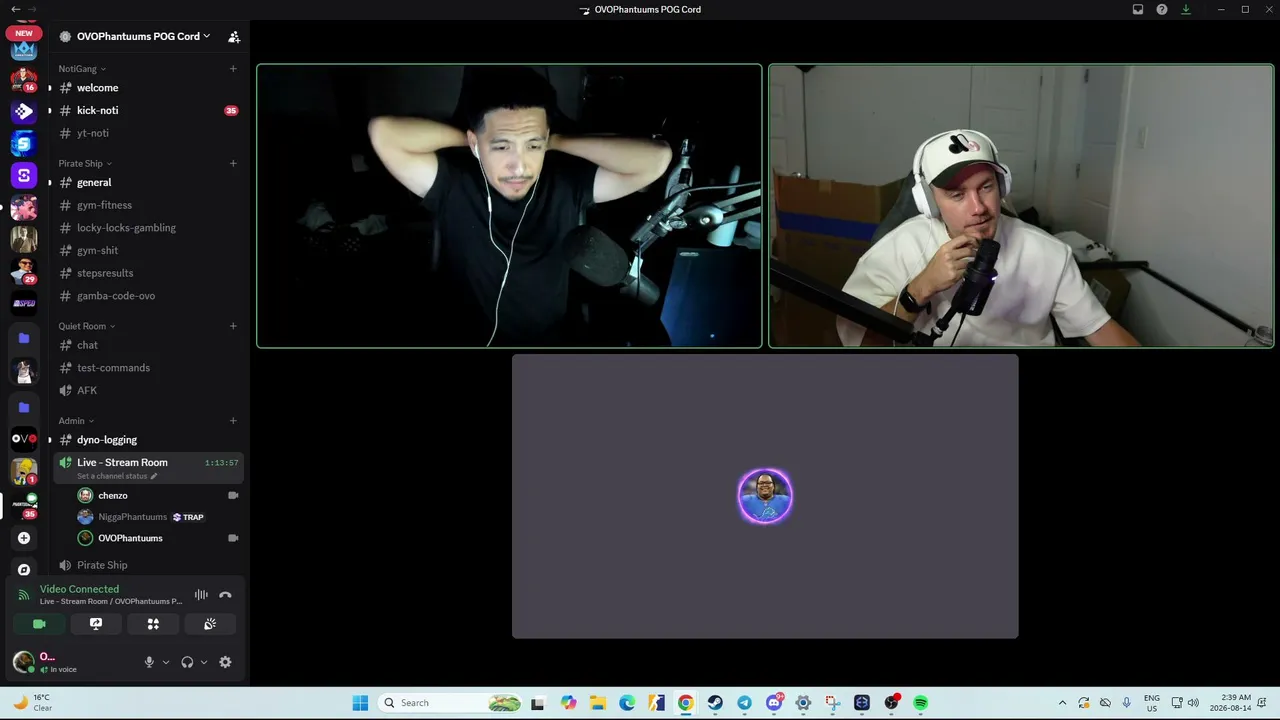
Task: Click the taskbar Search box
Action: (x=452, y=703)
